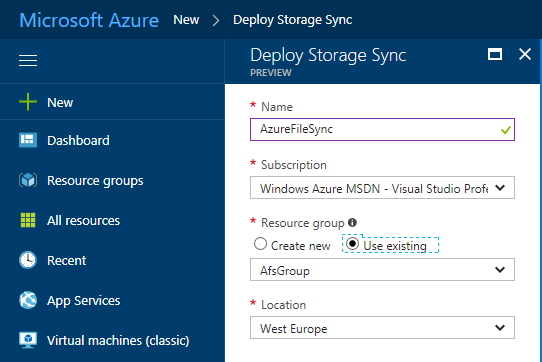Expand the Subscription dropdown
The width and height of the screenshot is (542, 362).
point(382,188)
